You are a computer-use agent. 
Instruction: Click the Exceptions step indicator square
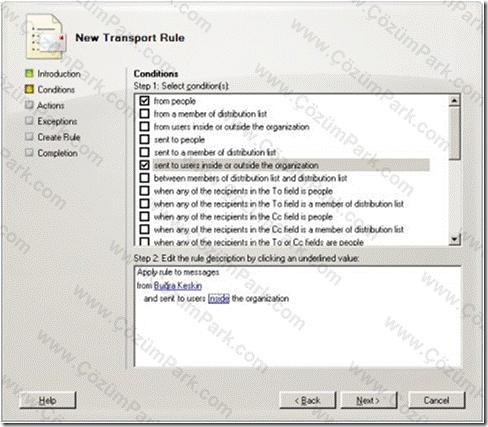tap(29, 121)
